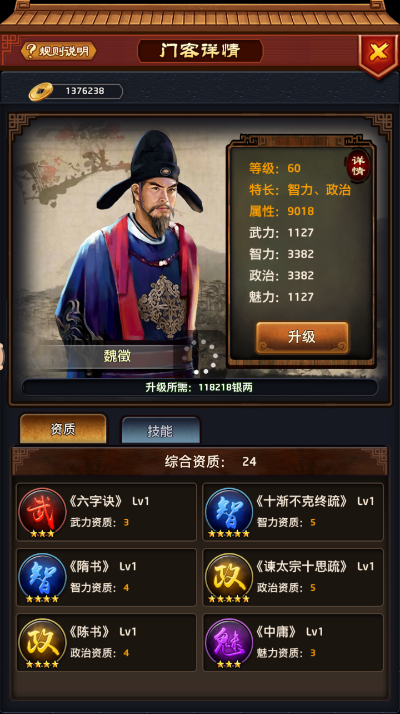Tap the blue 智 icon beside 隋书
Screen dimensions: 400x714
pos(42,577)
